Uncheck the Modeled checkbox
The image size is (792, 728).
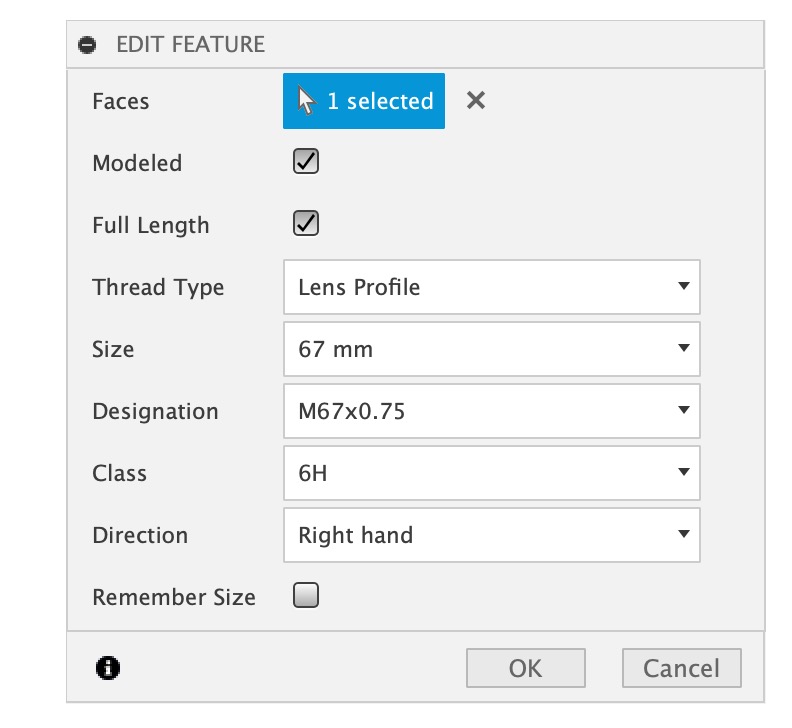(x=306, y=161)
